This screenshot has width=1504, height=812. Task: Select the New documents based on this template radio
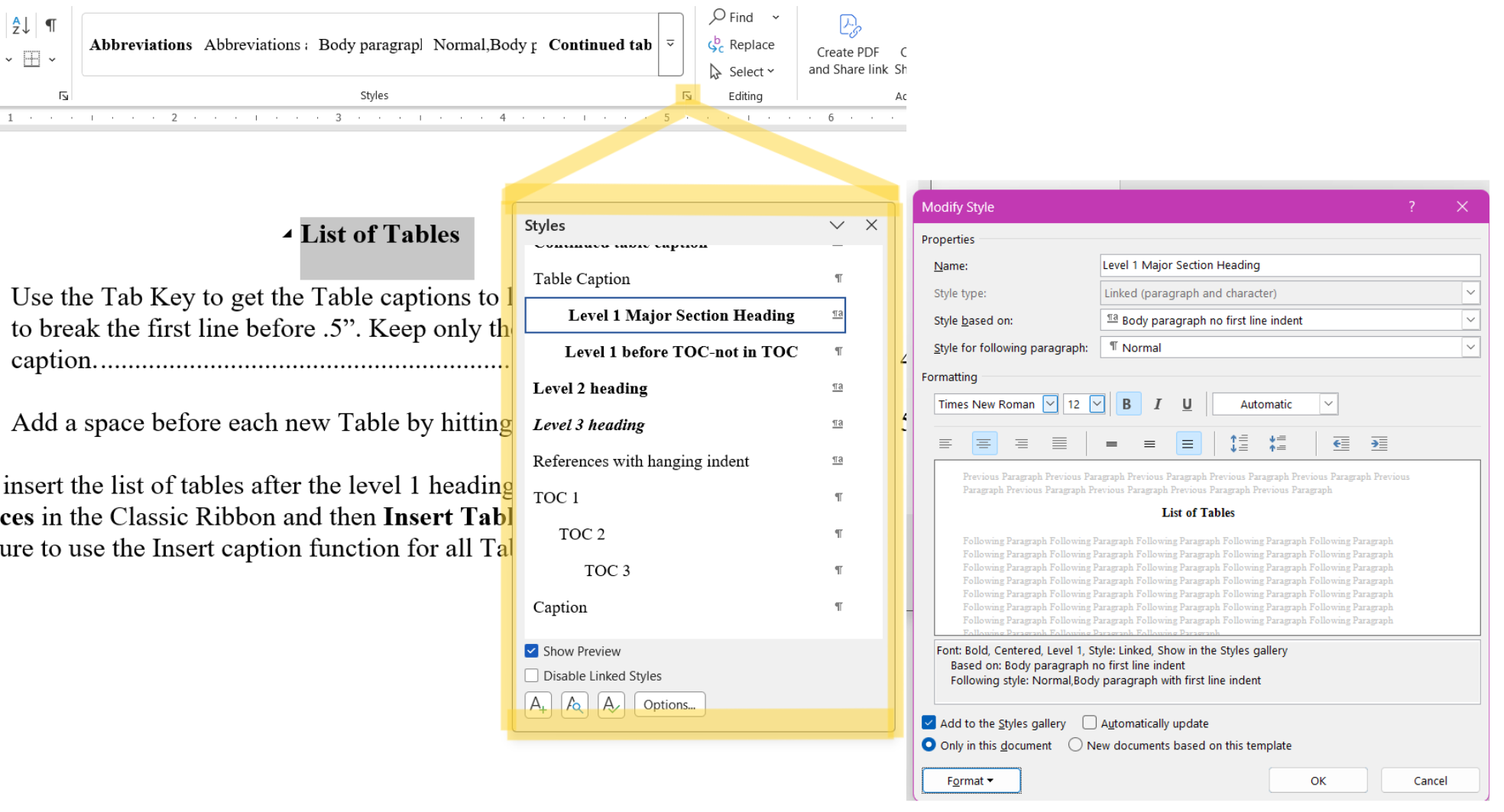point(1075,745)
